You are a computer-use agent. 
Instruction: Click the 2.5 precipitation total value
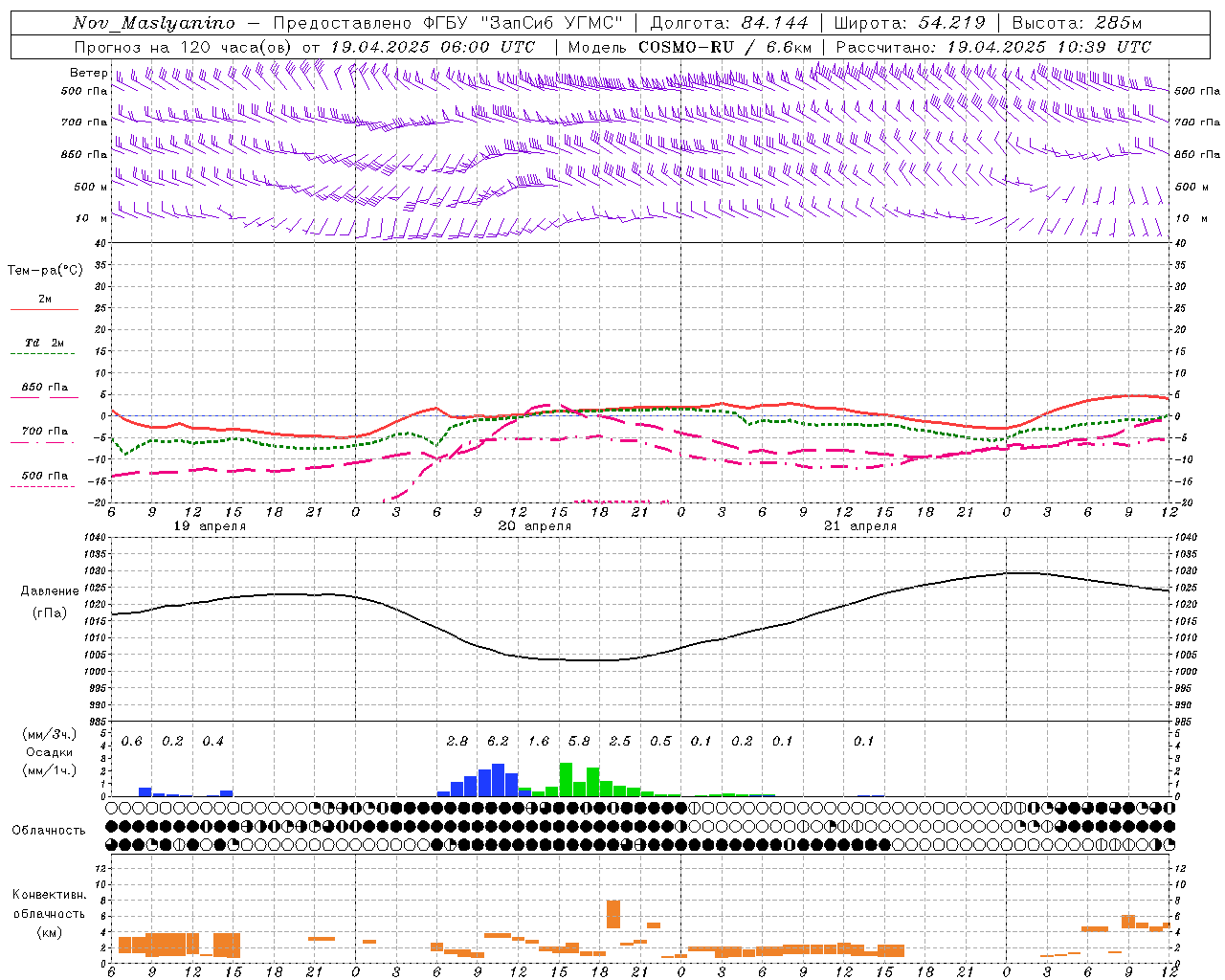coord(620,742)
